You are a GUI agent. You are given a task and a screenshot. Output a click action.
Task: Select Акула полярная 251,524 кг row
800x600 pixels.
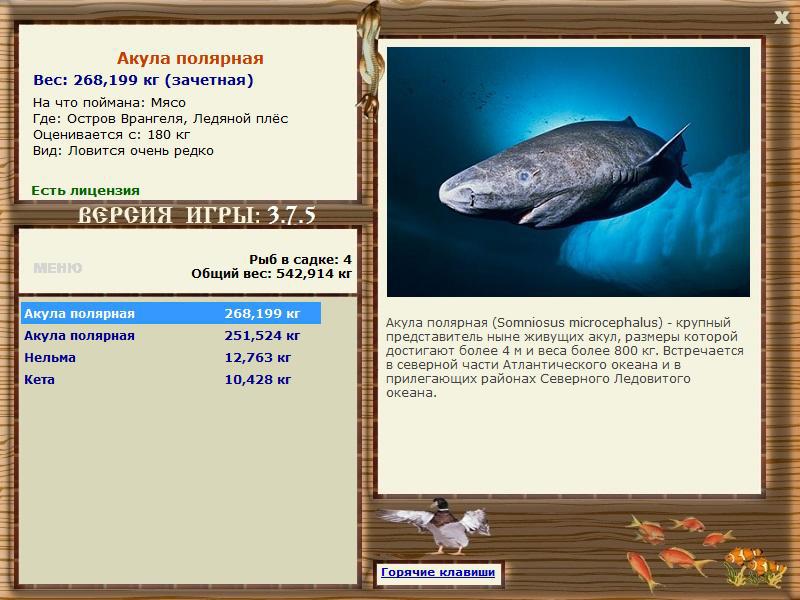coord(171,335)
